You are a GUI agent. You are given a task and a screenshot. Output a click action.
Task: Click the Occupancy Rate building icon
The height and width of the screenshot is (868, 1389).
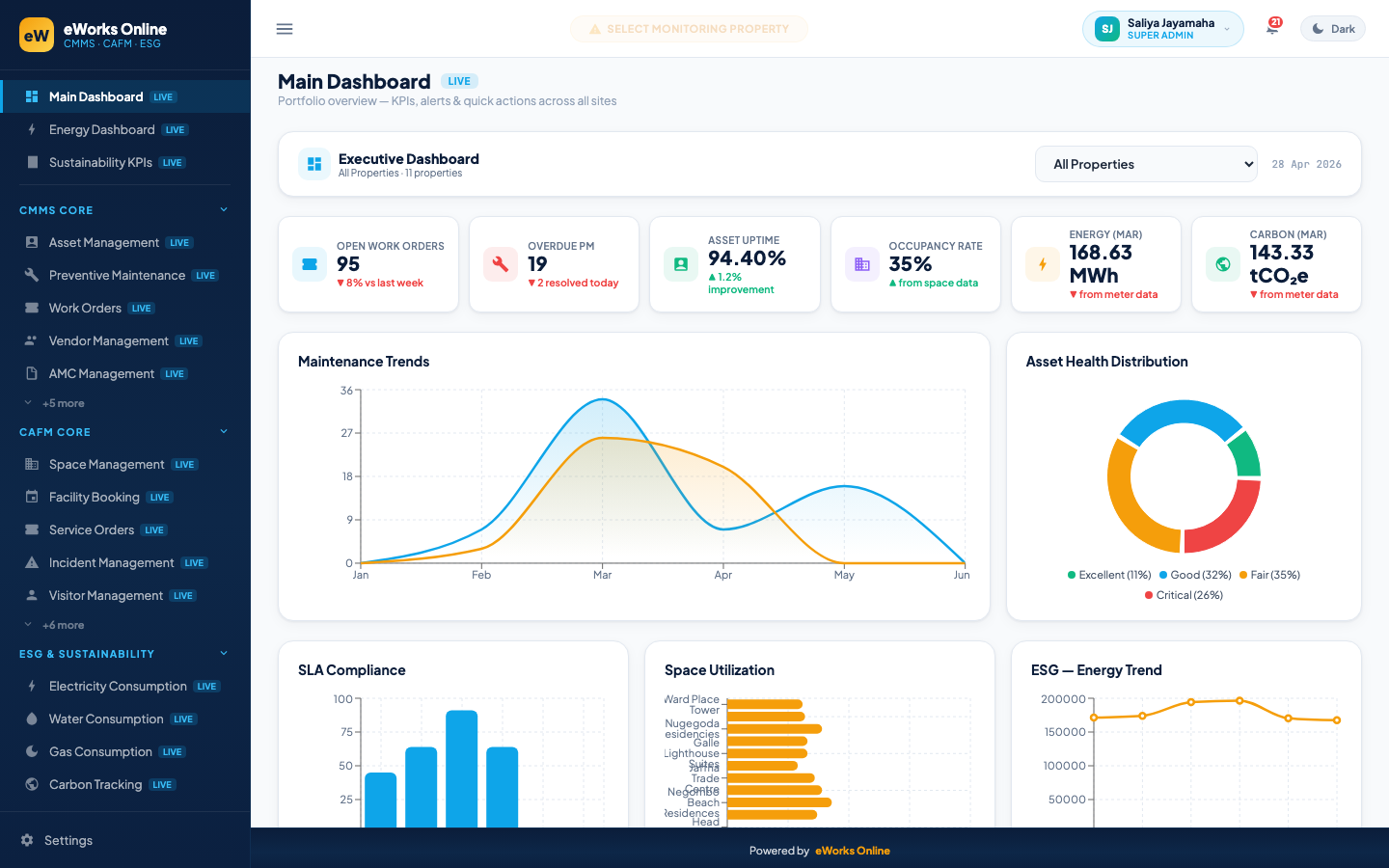(x=862, y=264)
